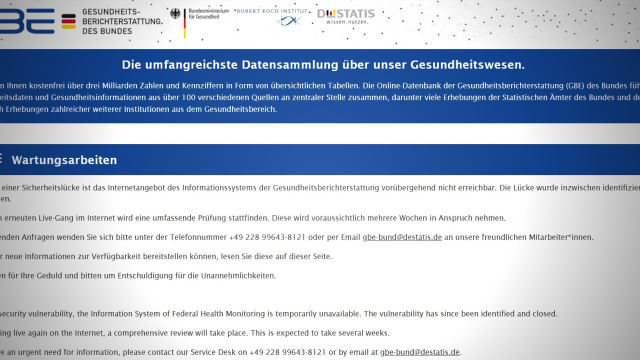The height and width of the screenshot is (360, 640).
Task: Click the German flag stripes icon
Action: coord(69,22)
